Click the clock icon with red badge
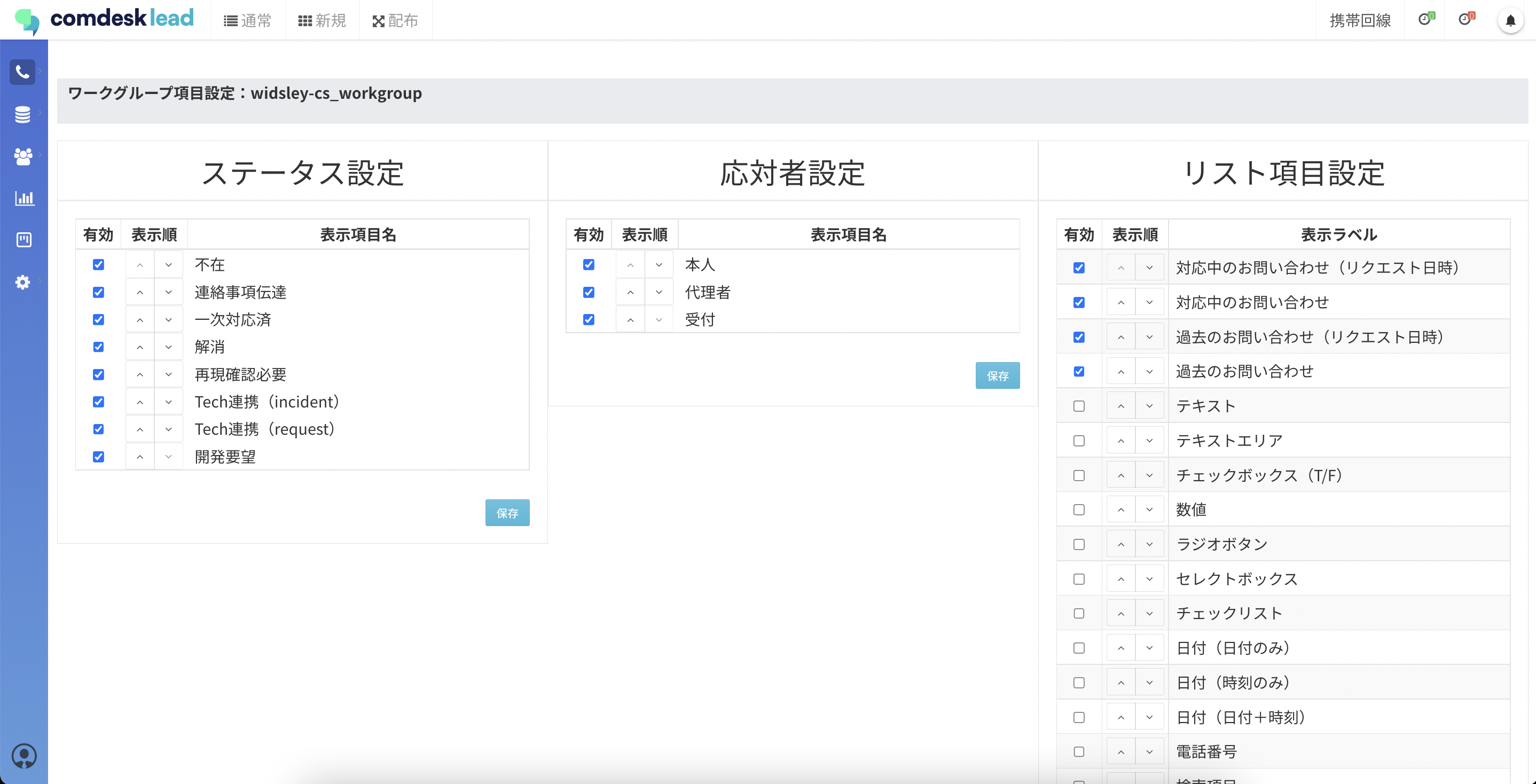This screenshot has height=784, width=1536. coord(1464,20)
